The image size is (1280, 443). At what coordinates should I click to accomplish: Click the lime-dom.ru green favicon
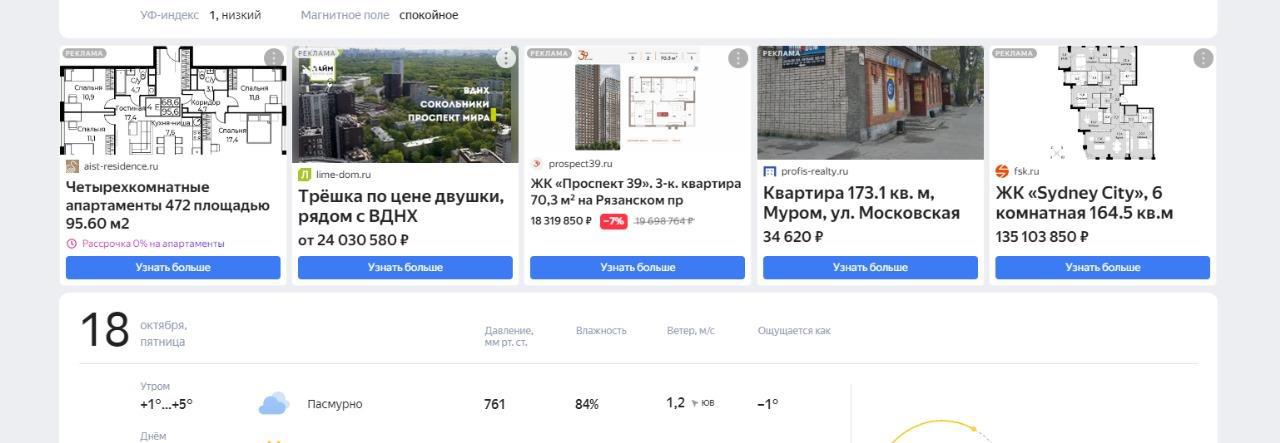point(305,174)
